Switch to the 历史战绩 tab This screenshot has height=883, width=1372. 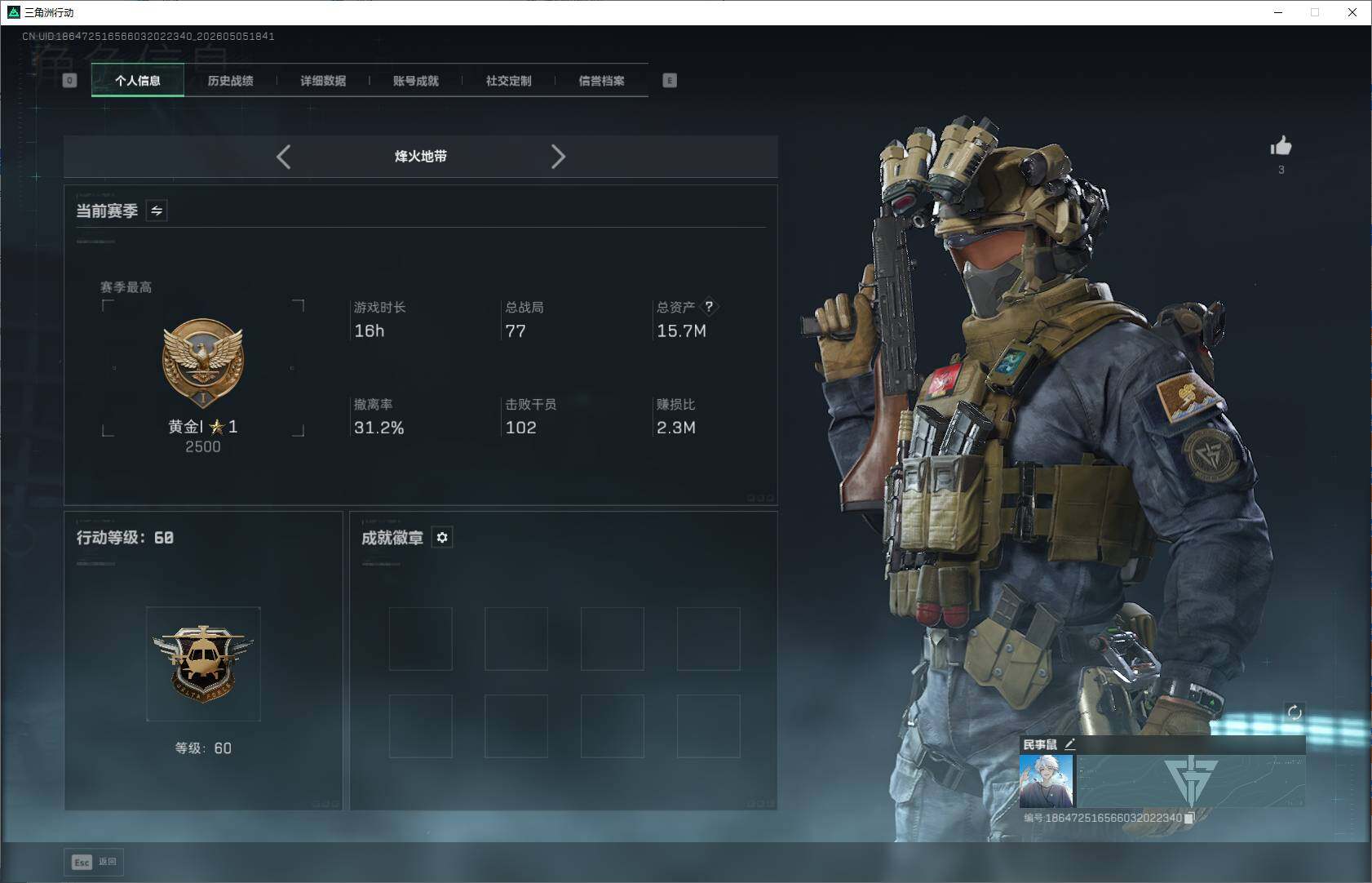[x=230, y=81]
